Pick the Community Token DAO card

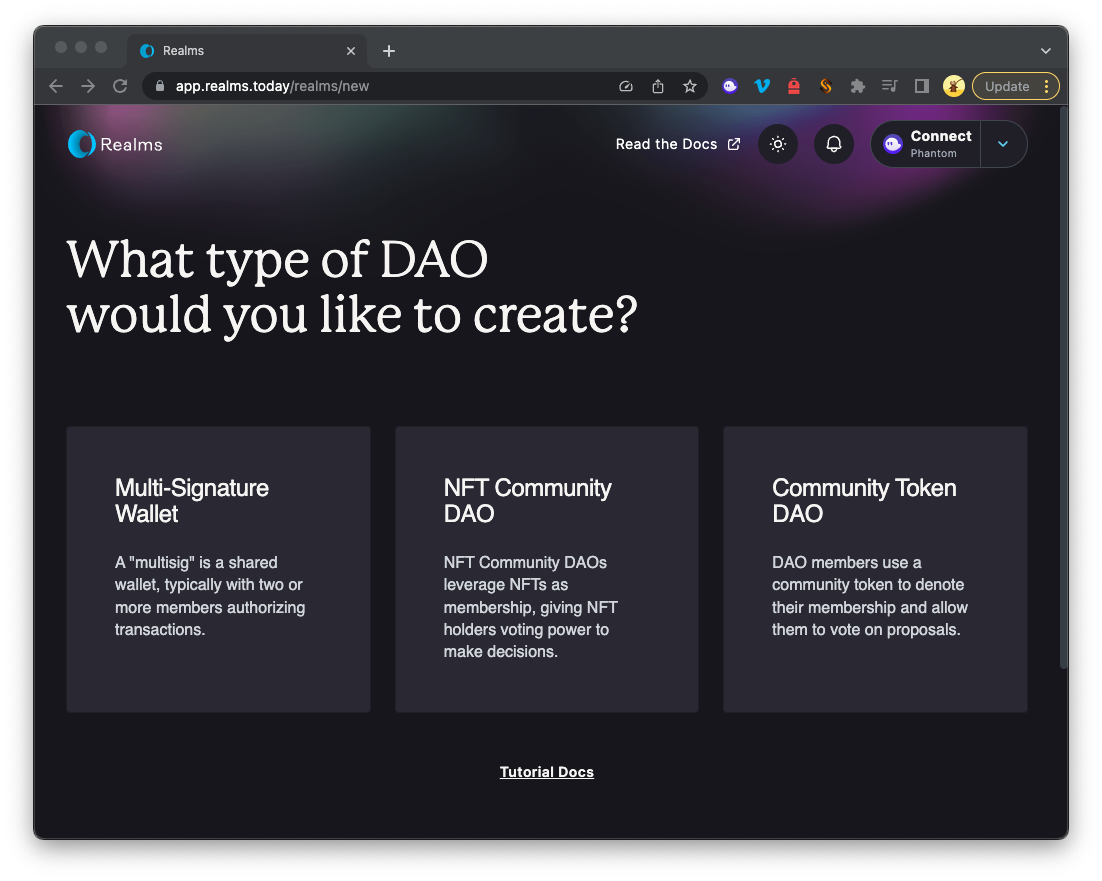coord(875,569)
